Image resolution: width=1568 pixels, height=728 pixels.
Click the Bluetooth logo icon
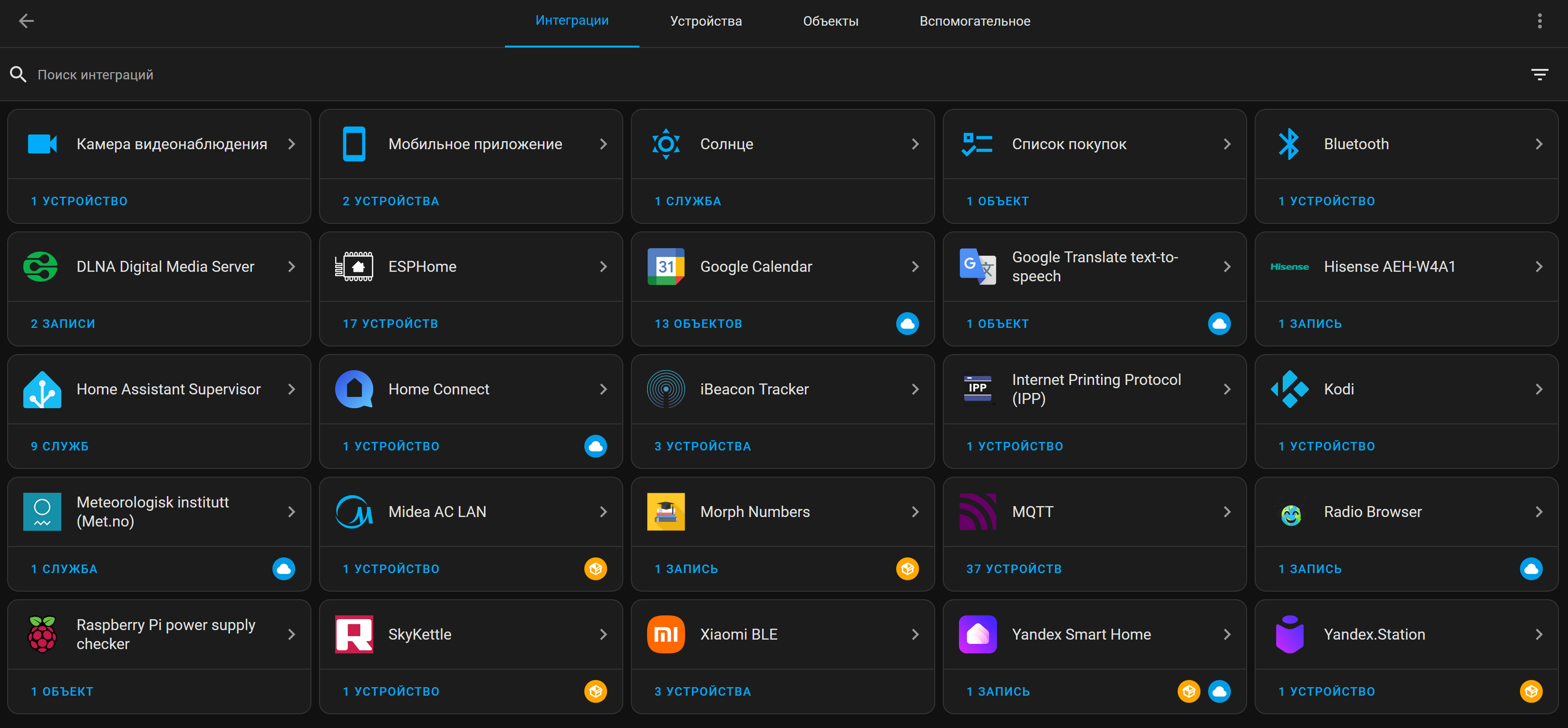[x=1289, y=144]
